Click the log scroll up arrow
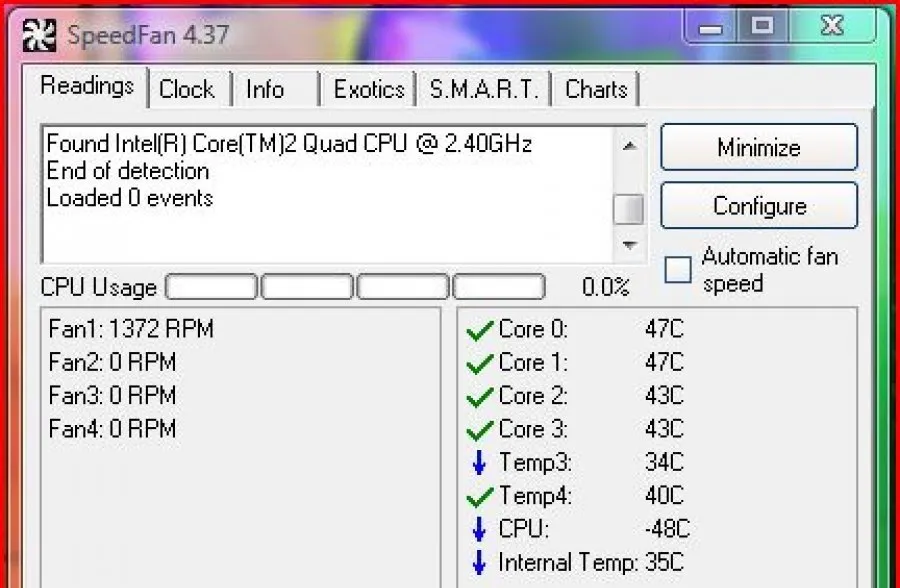900x588 pixels. [x=629, y=146]
